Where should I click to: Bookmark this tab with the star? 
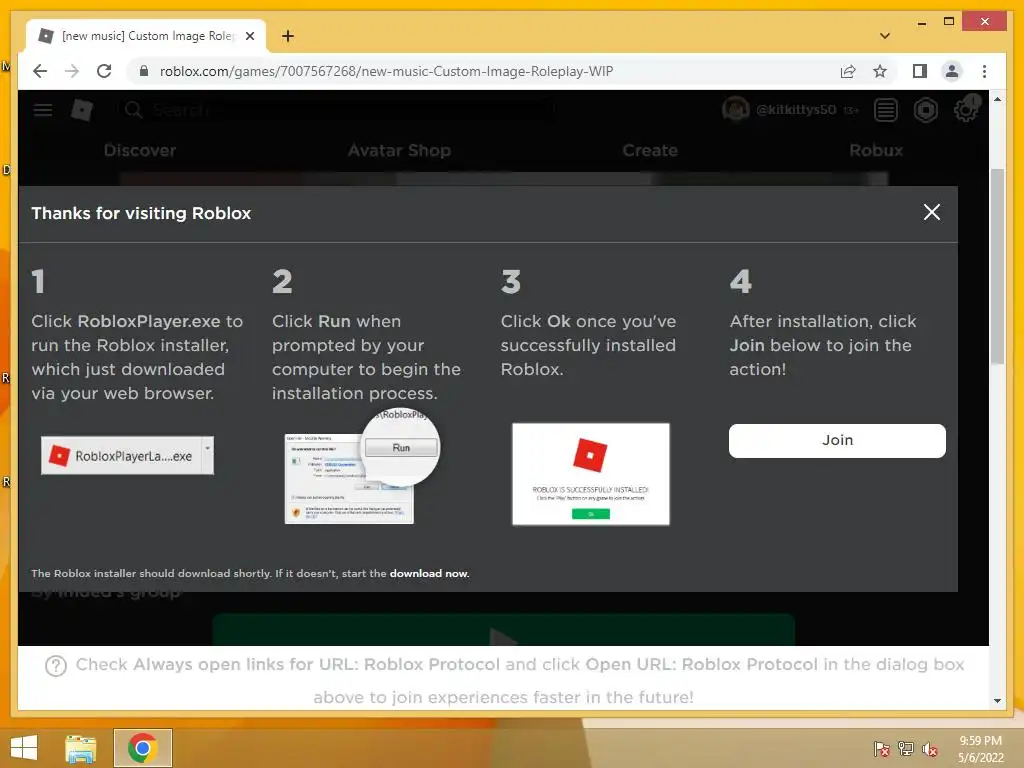point(880,71)
